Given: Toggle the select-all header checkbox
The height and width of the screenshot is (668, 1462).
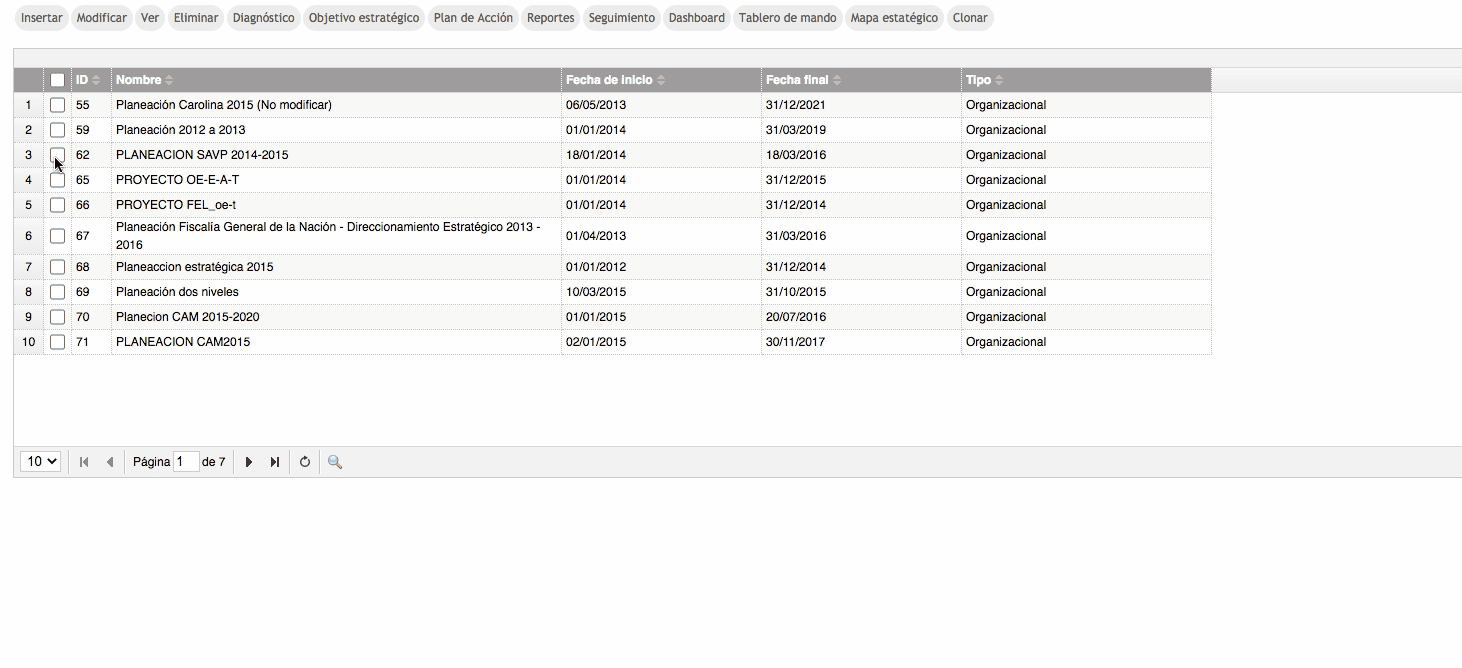Looking at the screenshot, I should (x=58, y=80).
